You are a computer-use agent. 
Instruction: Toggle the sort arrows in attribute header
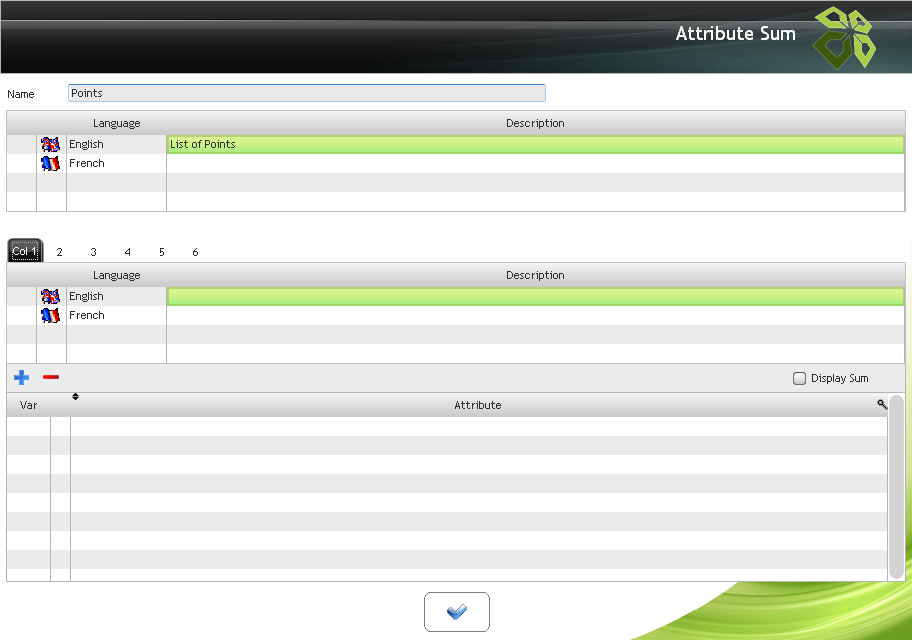(75, 397)
